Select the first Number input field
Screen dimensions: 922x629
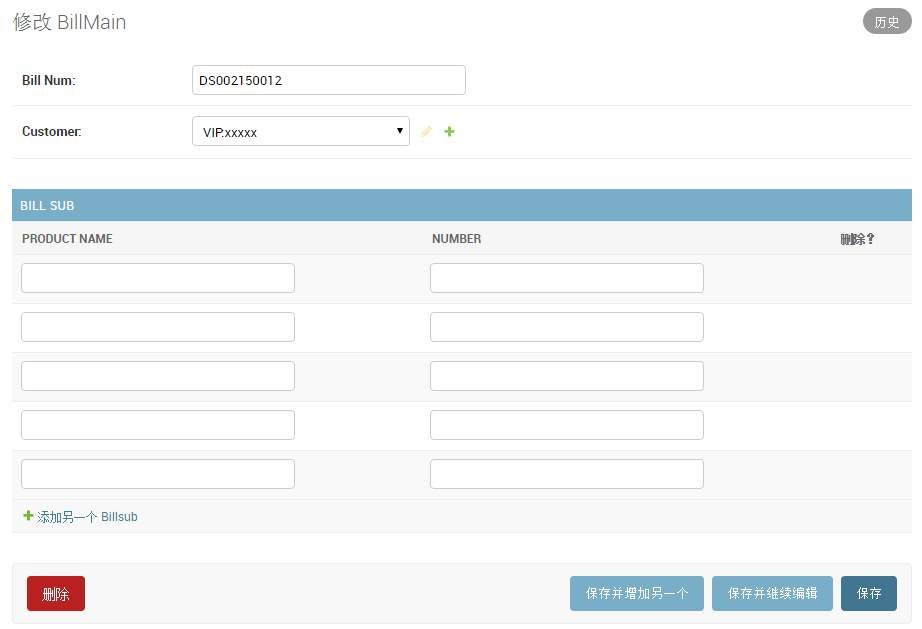pyautogui.click(x=567, y=278)
